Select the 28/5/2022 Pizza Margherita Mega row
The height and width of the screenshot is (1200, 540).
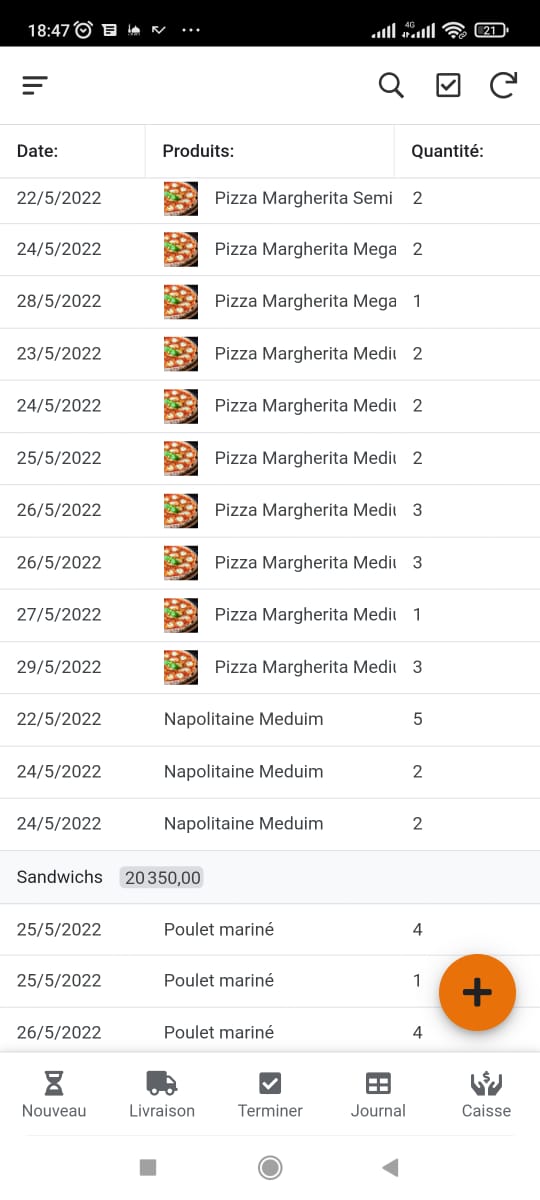(x=270, y=301)
